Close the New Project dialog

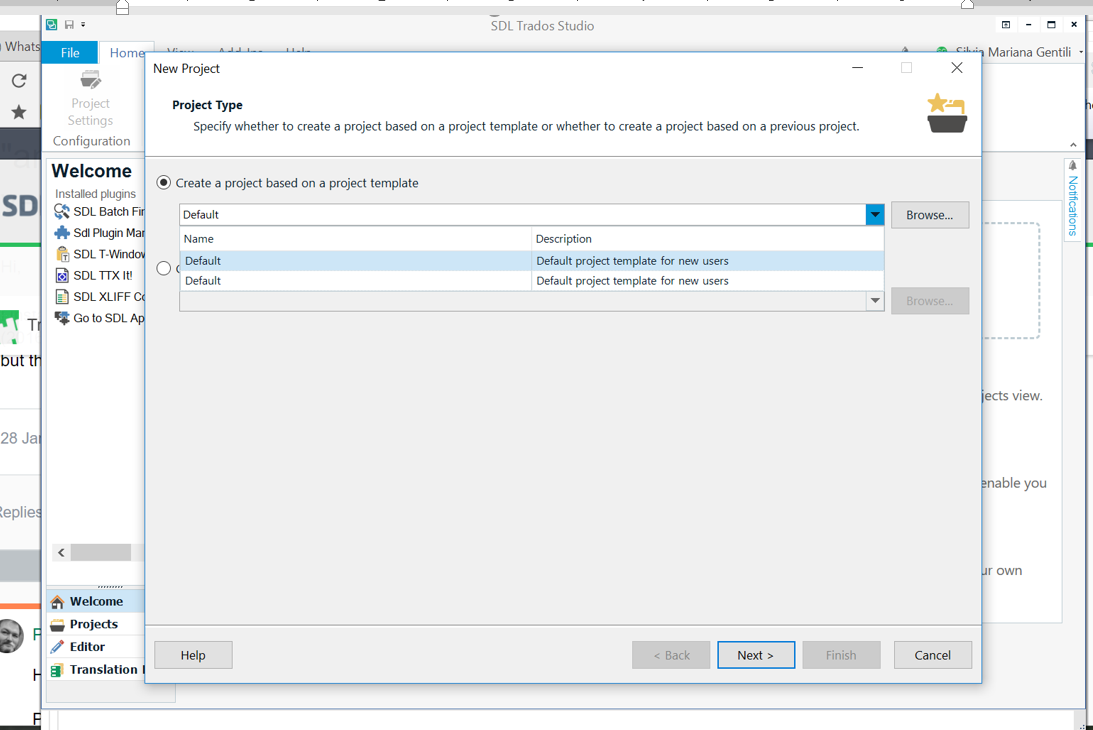pyautogui.click(x=957, y=68)
